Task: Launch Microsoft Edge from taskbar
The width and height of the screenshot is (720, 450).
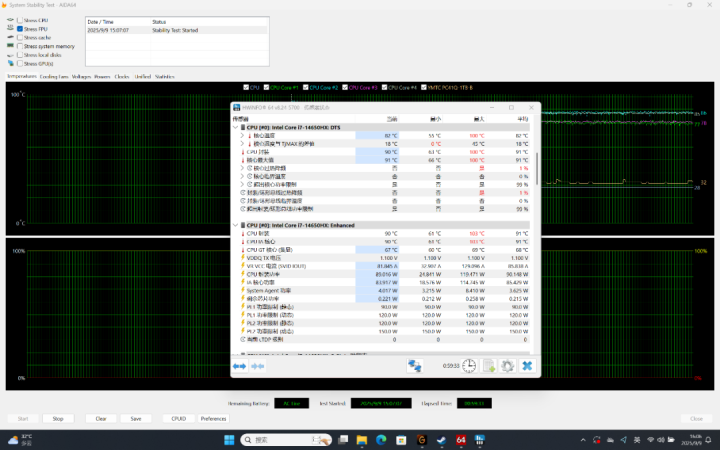Action: 381,440
